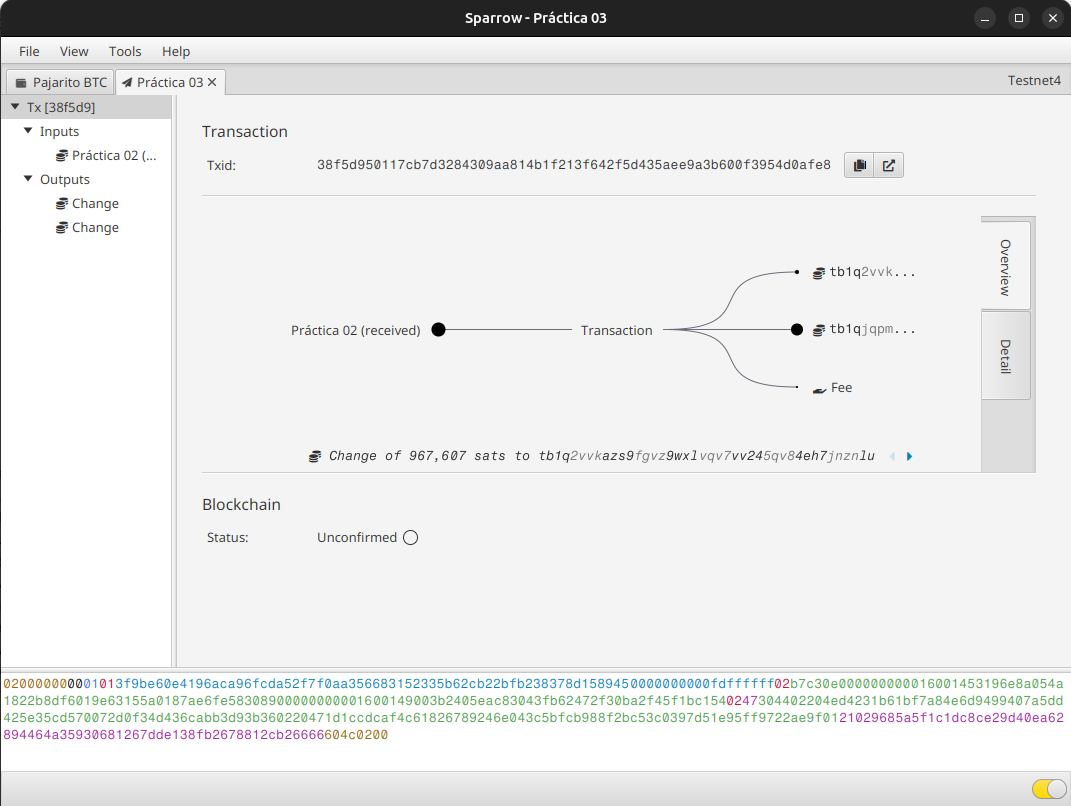Click the Práctica 02 (received) input label

355,330
